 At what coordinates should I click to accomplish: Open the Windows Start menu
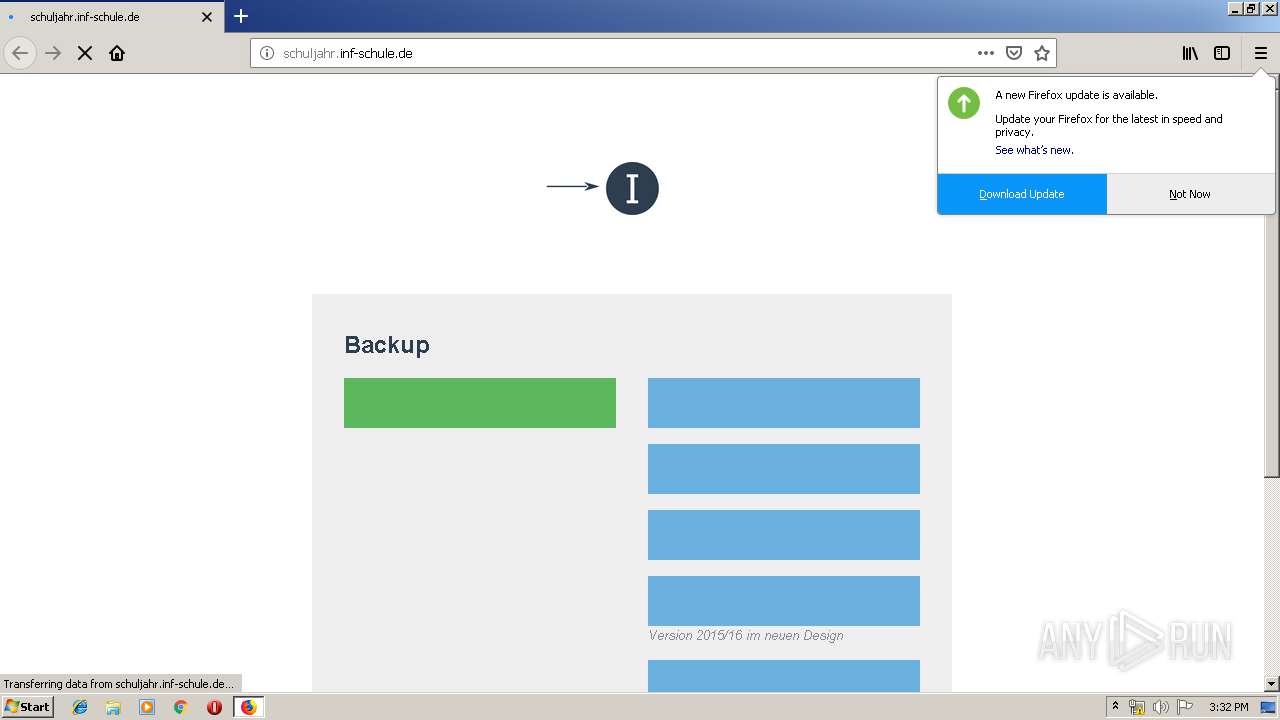28,706
